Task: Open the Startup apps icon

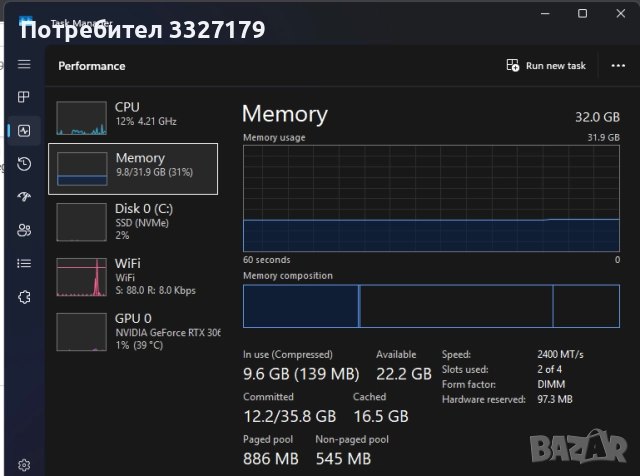Action: tap(24, 197)
